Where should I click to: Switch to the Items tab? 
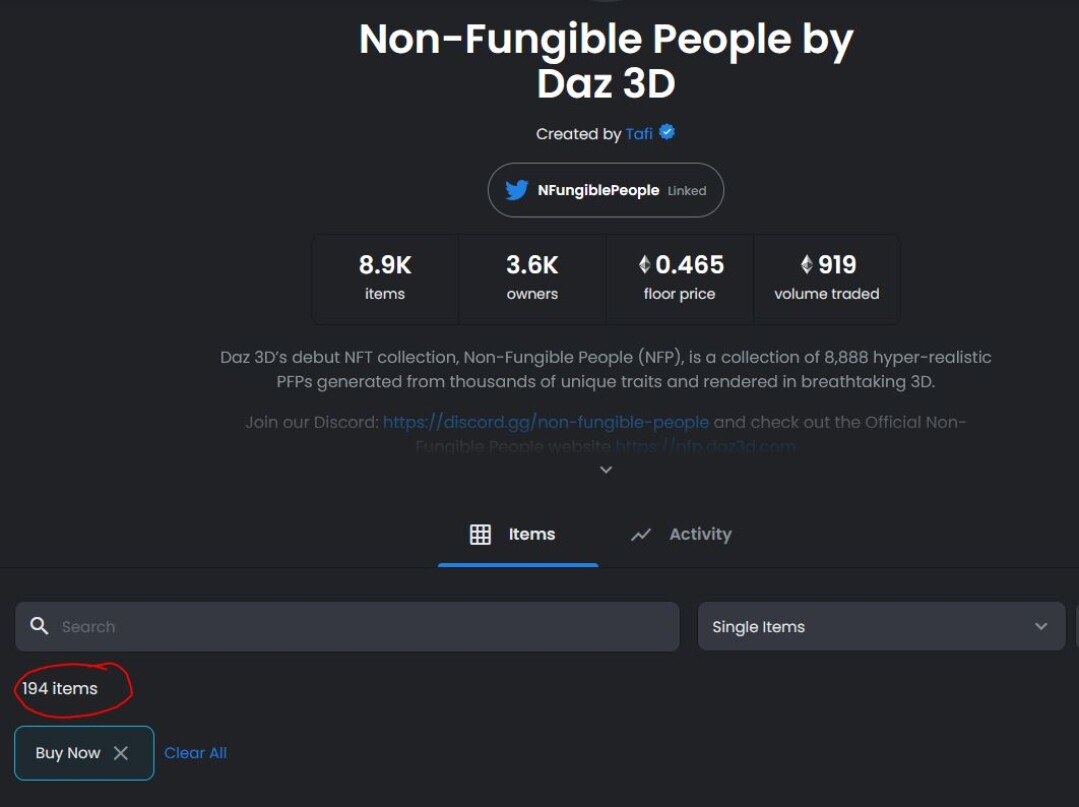pos(517,535)
